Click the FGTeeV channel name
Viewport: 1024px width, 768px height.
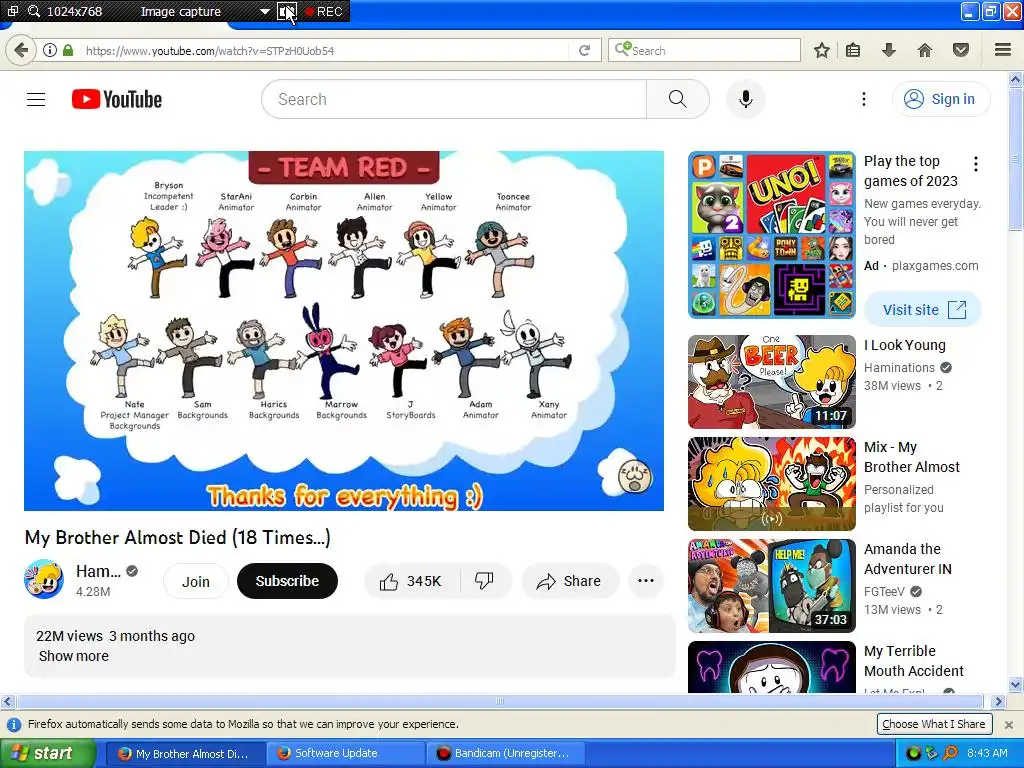[884, 592]
